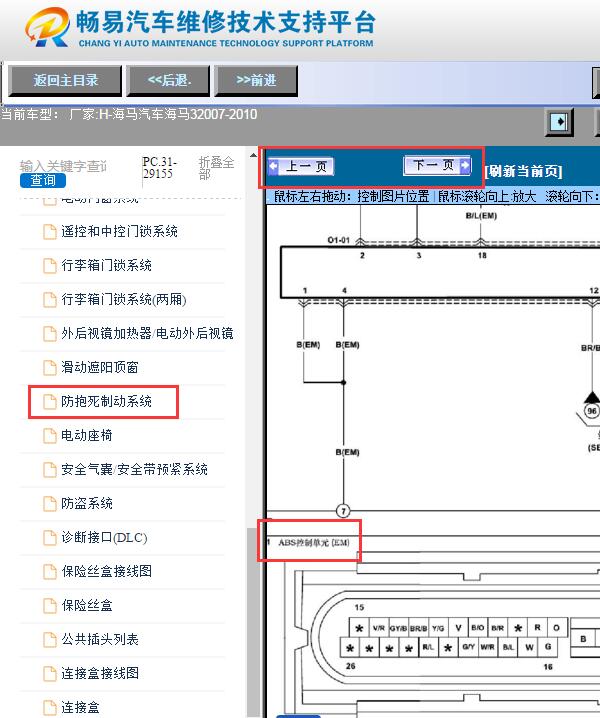Open 行李箱门锁系统(两厢) entry

click(124, 299)
